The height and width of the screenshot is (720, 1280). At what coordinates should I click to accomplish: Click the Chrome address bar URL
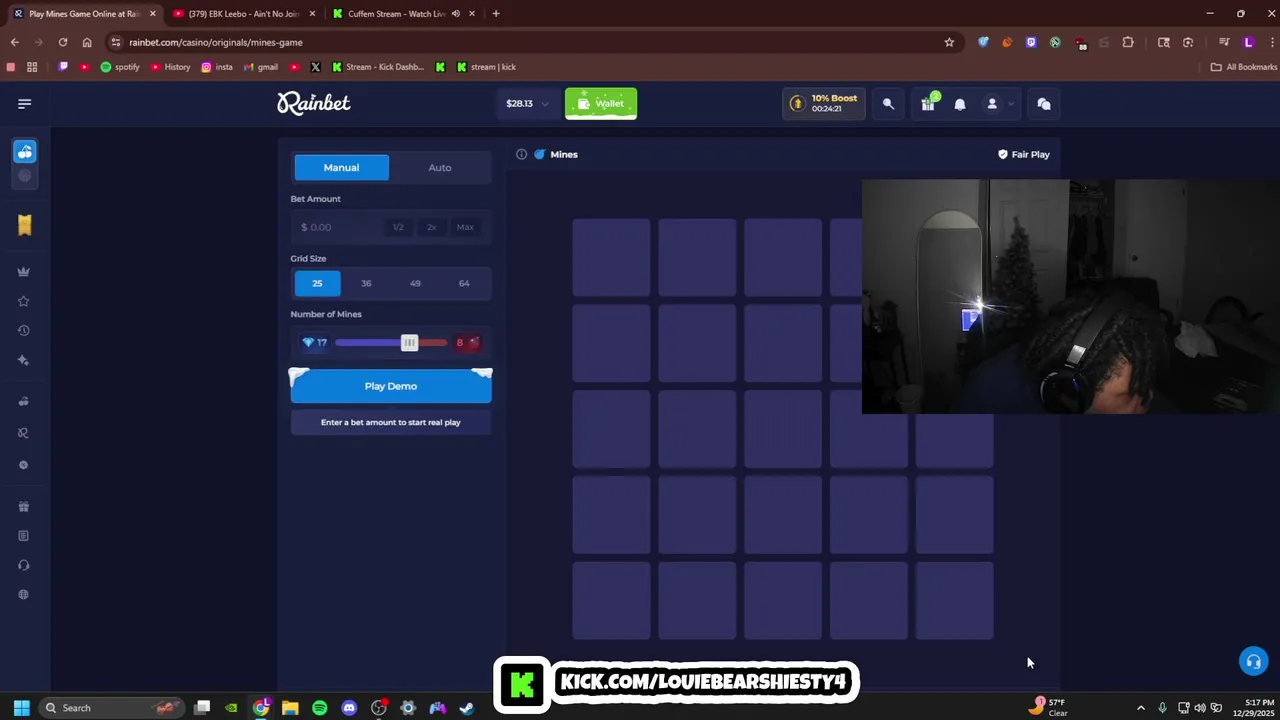tap(216, 42)
